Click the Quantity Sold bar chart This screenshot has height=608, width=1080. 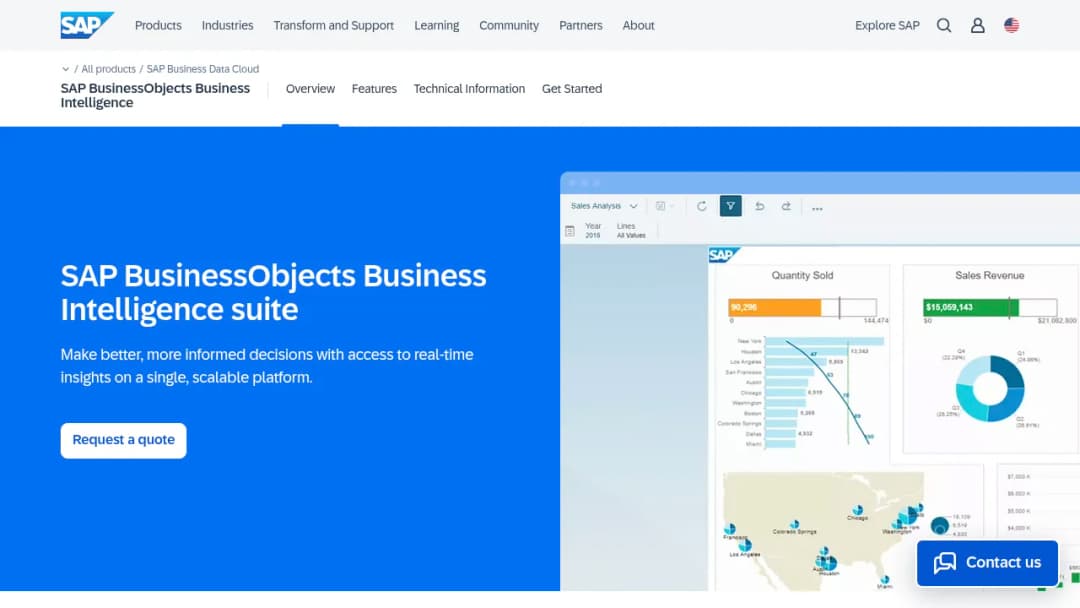[x=802, y=392]
